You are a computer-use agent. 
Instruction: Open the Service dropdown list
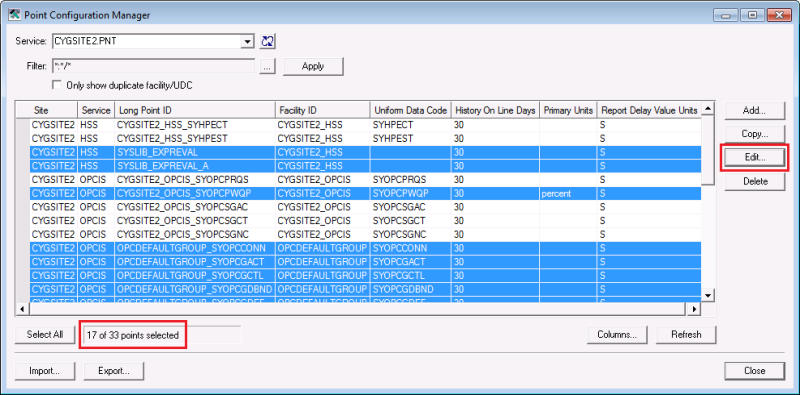(247, 42)
